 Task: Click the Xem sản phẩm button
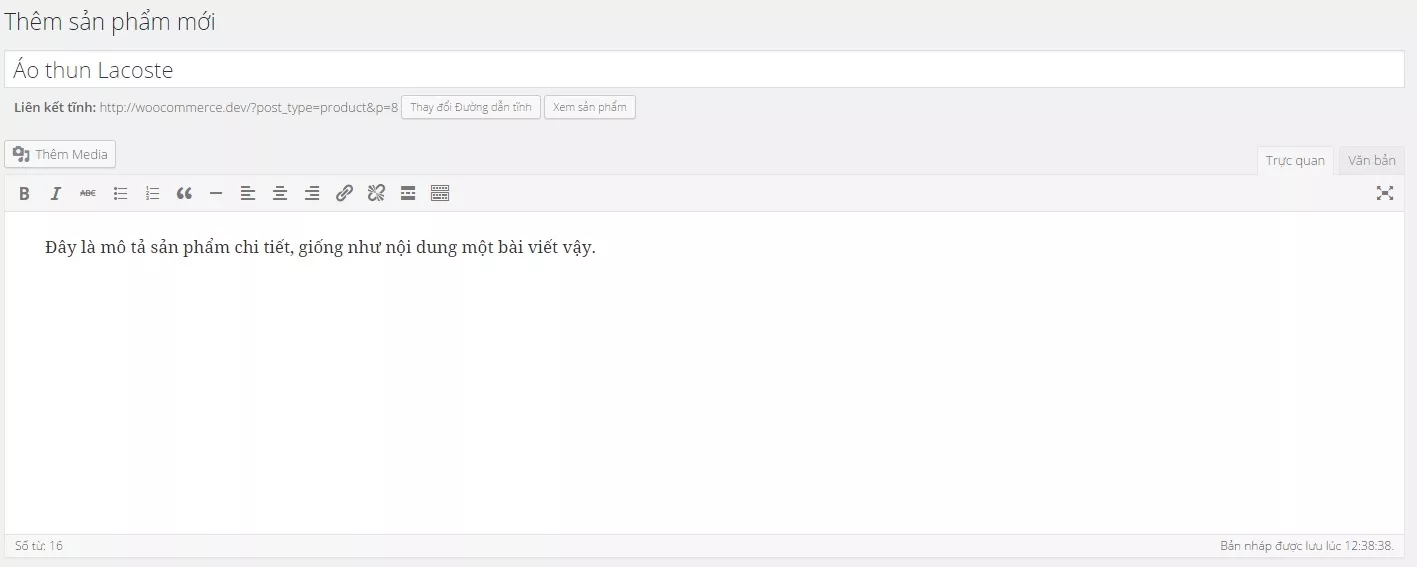[590, 107]
